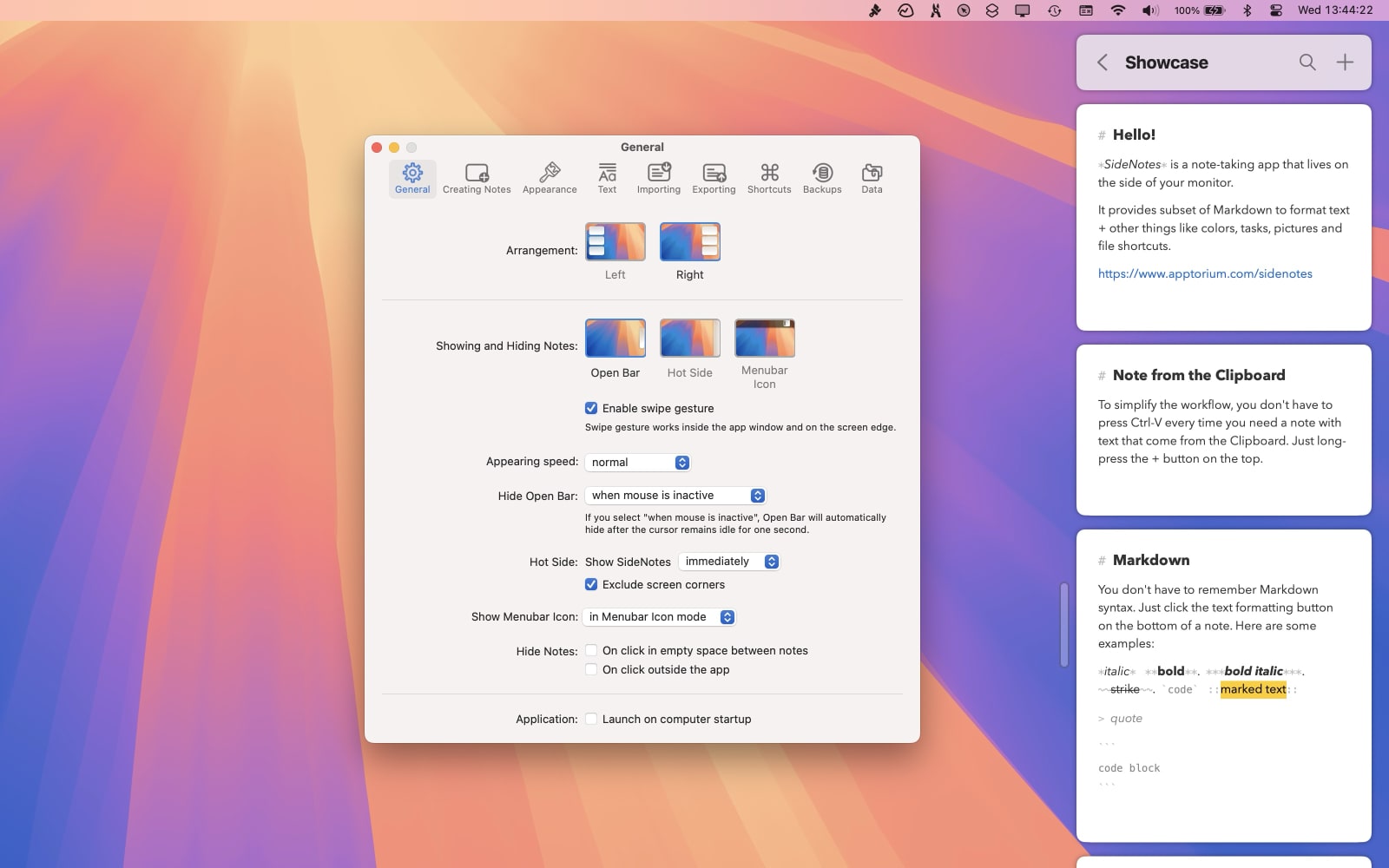Choose the Open Bar showing mode

[x=616, y=339]
